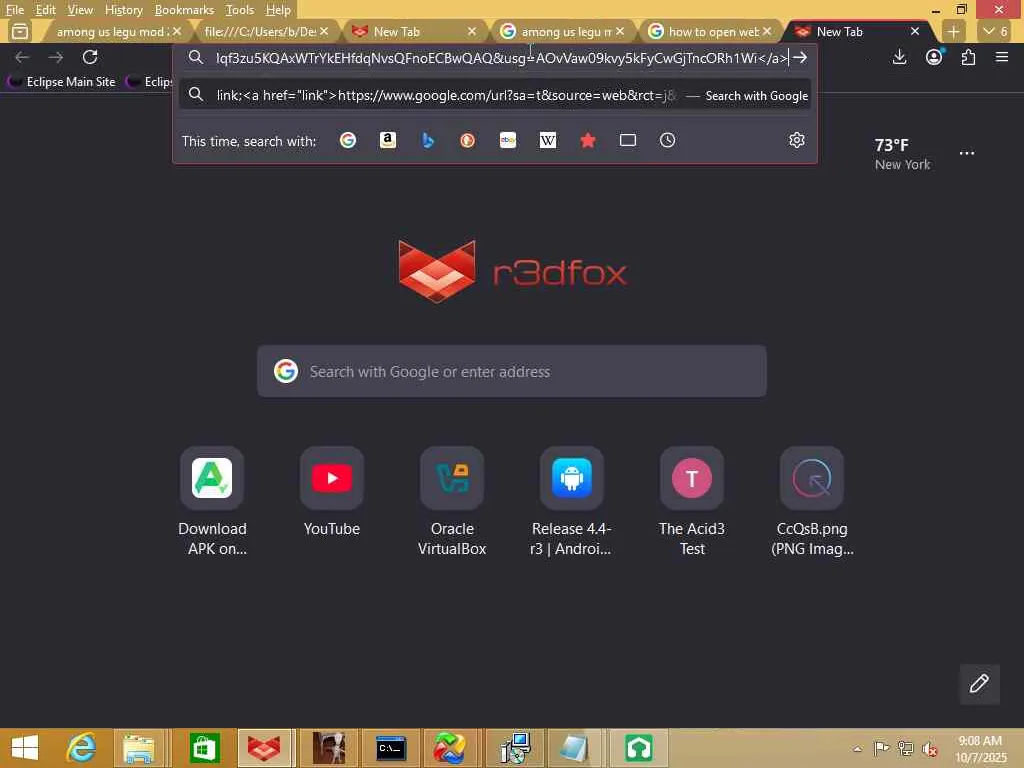Select the Search with Google suggestion row
This screenshot has width=1024, height=768.
(x=495, y=96)
